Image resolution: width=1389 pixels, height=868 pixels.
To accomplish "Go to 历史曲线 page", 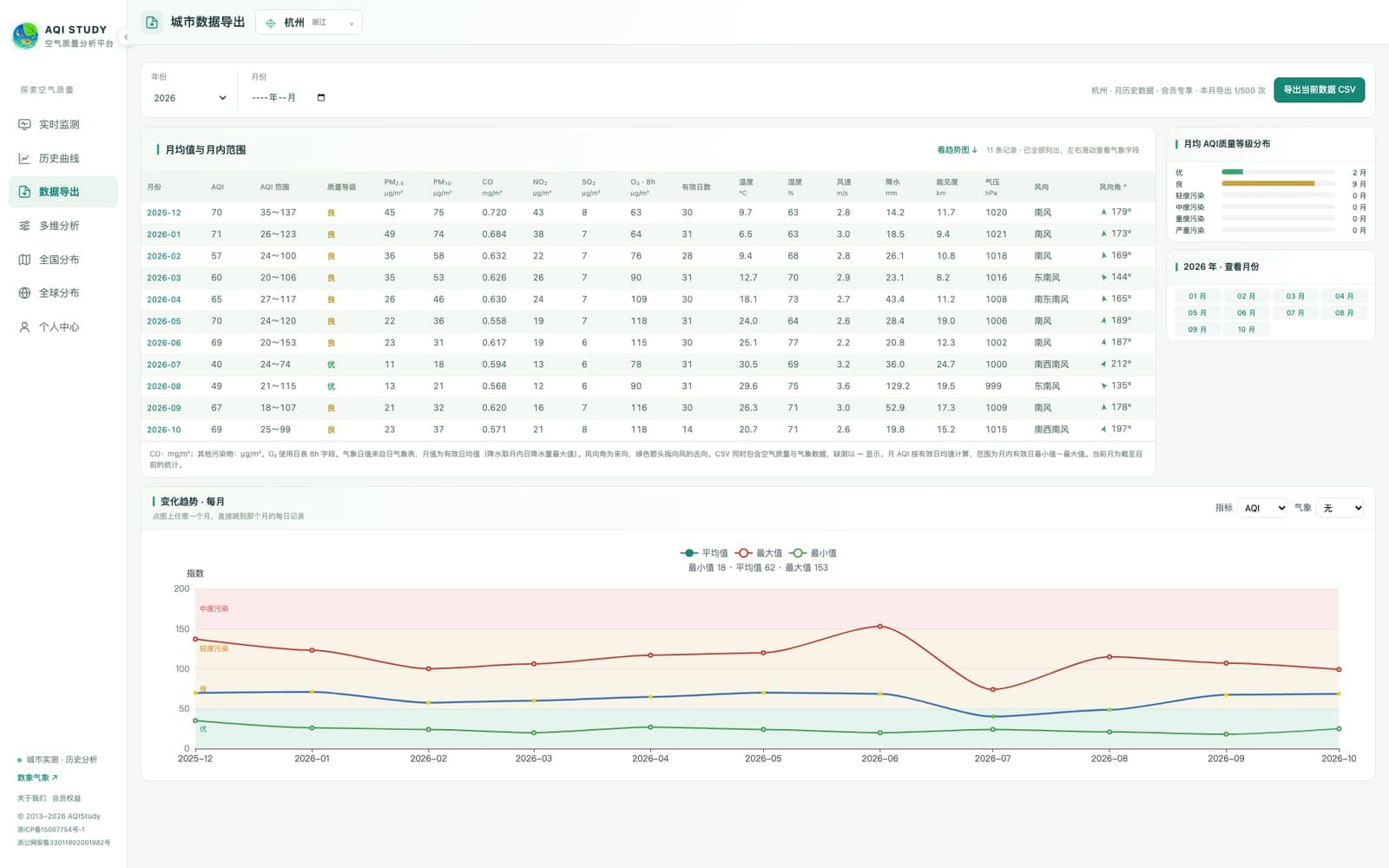I will click(x=63, y=158).
